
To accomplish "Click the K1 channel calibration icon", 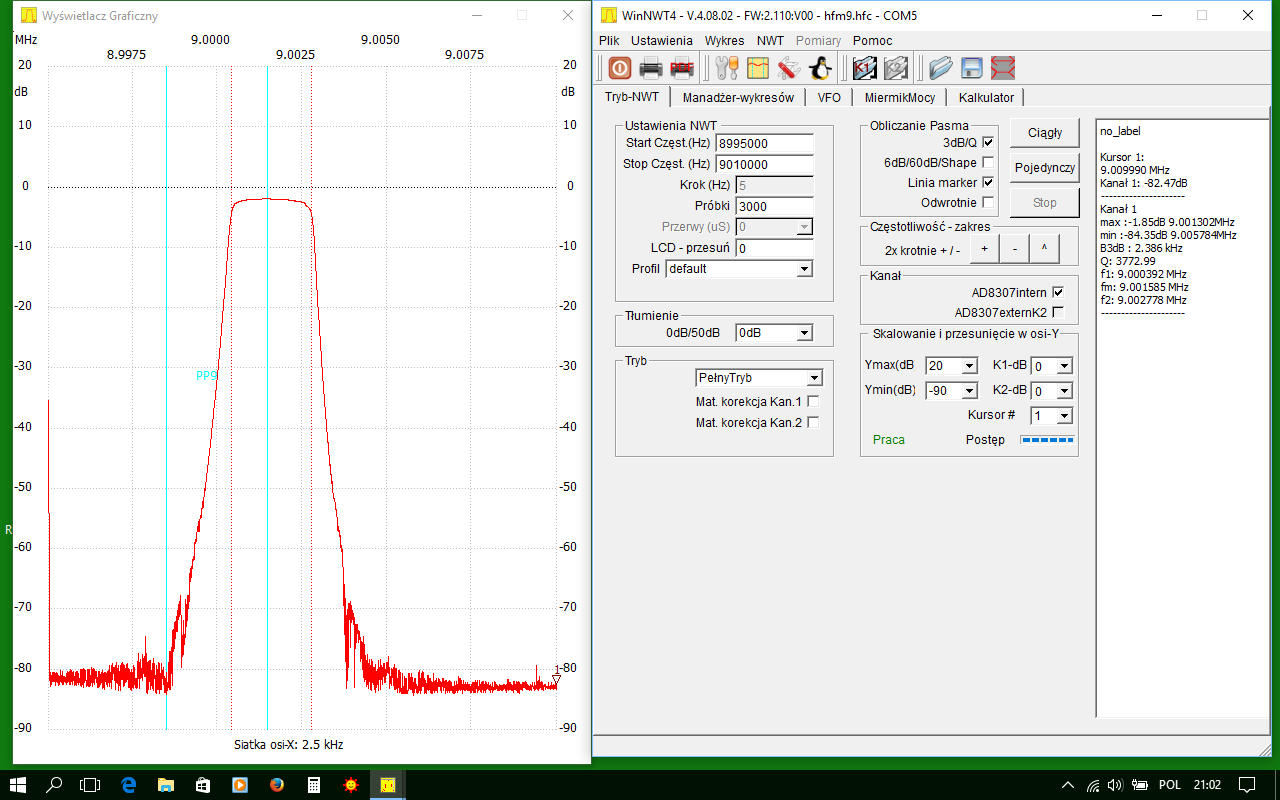I will pyautogui.click(x=865, y=68).
